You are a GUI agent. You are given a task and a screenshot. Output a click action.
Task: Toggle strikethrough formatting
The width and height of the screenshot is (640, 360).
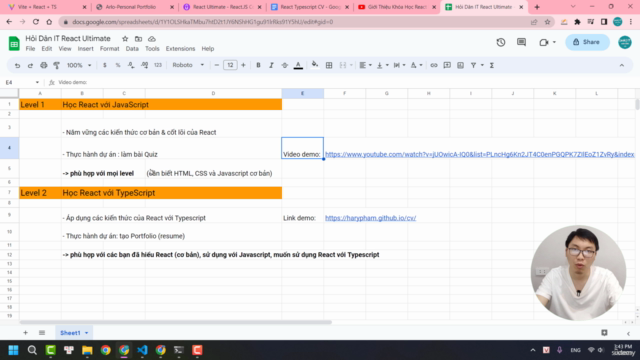[284, 65]
